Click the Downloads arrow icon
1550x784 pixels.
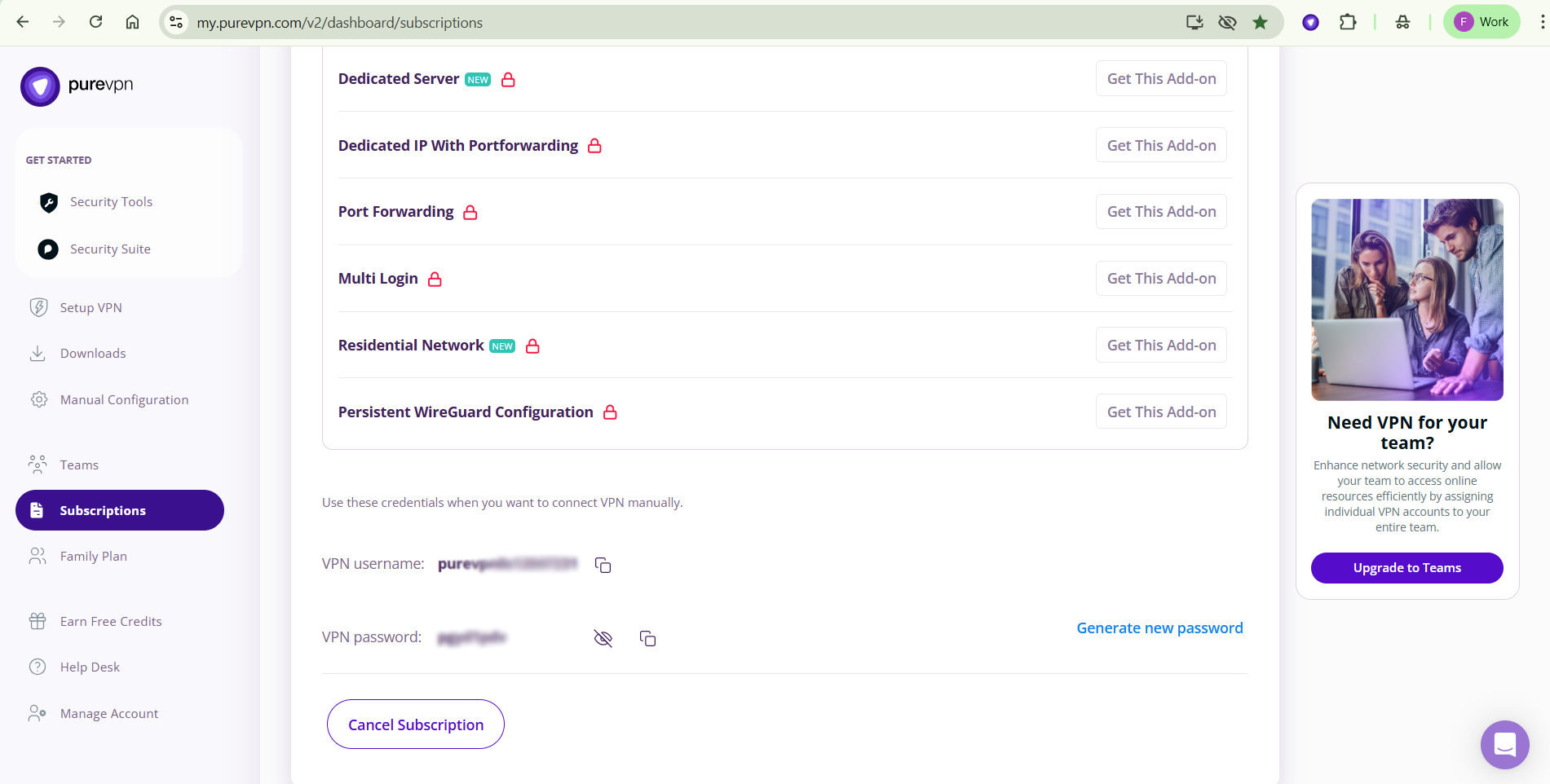38,354
